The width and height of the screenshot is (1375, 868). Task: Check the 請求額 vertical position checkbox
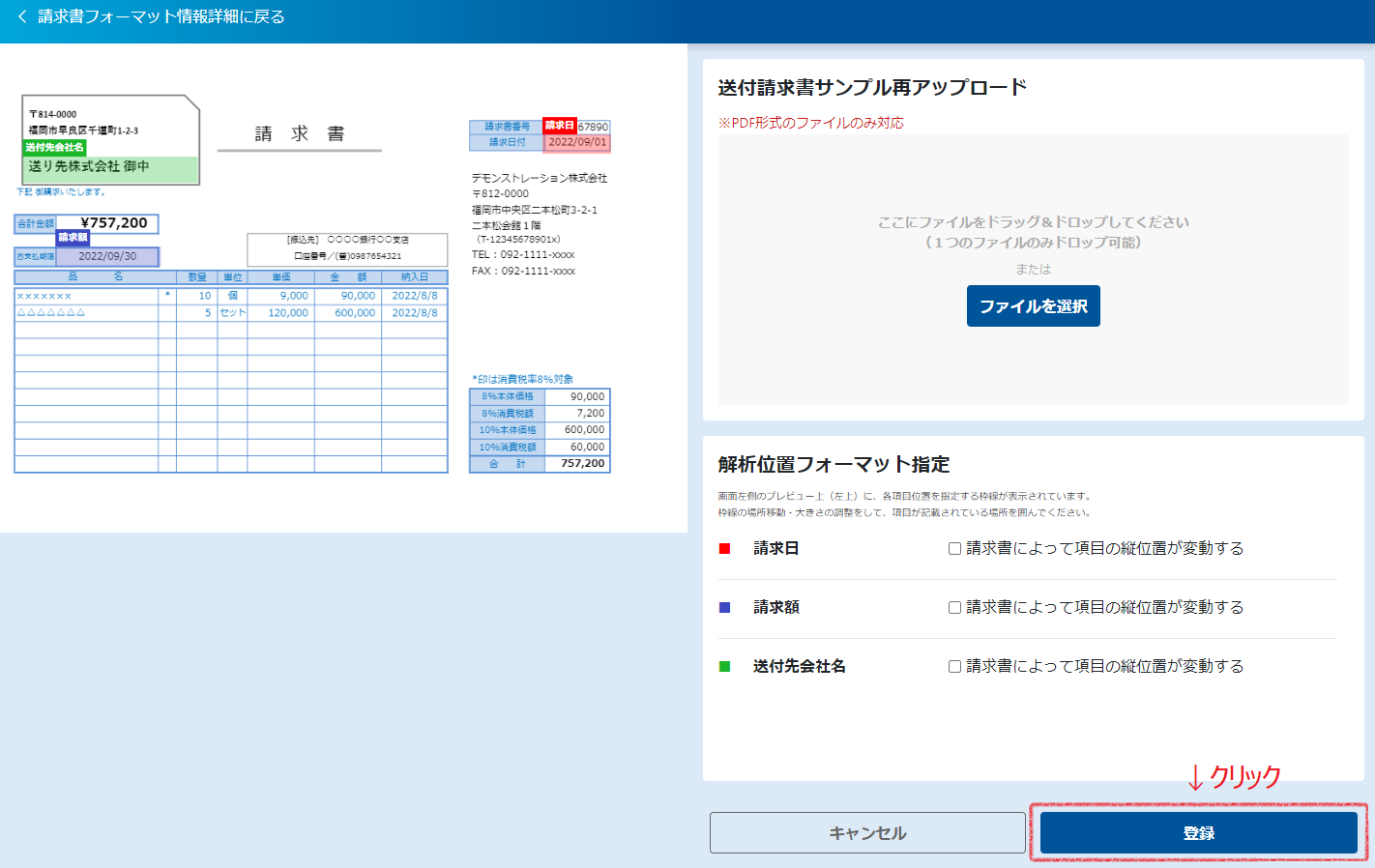point(954,607)
